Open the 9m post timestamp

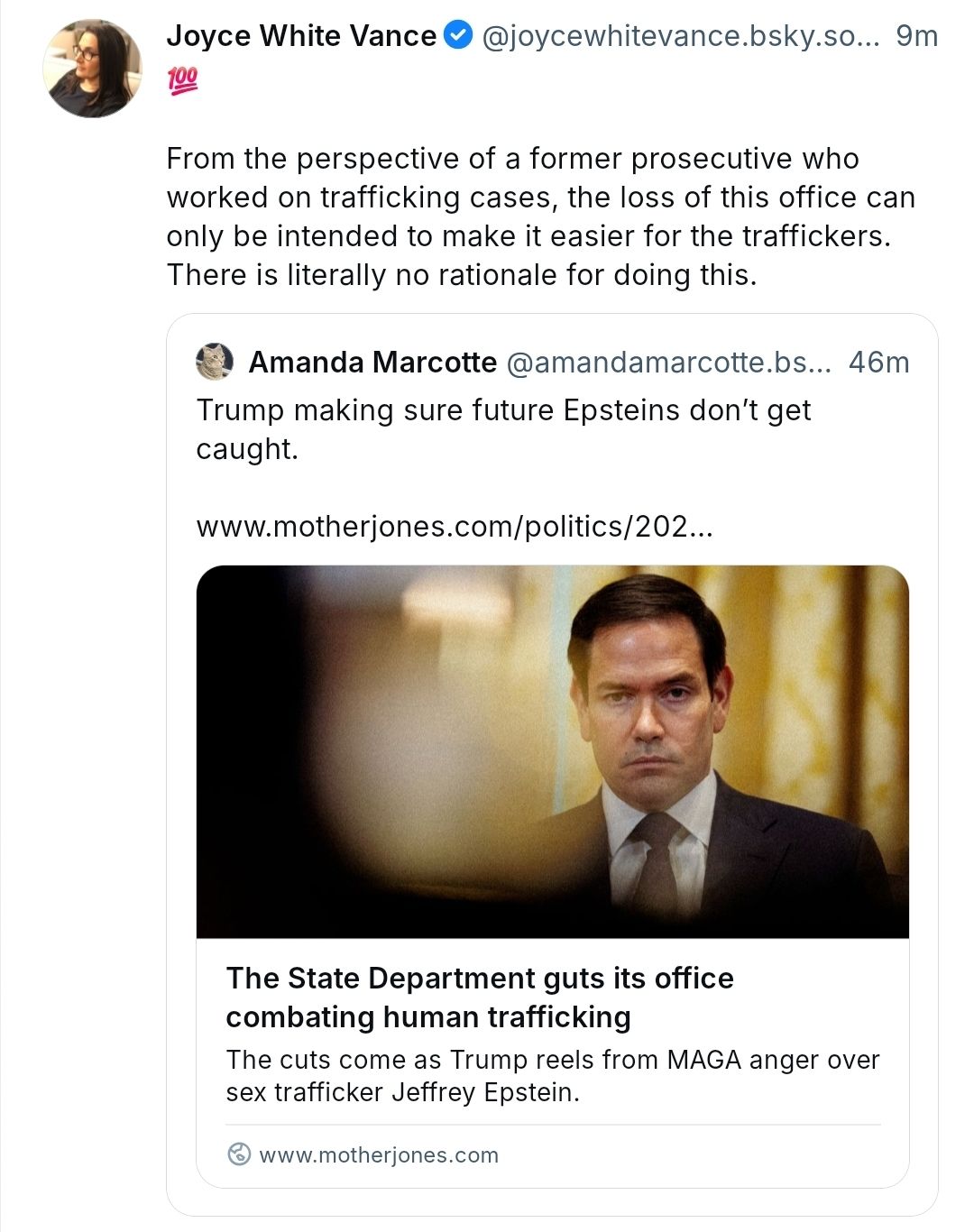click(x=916, y=36)
